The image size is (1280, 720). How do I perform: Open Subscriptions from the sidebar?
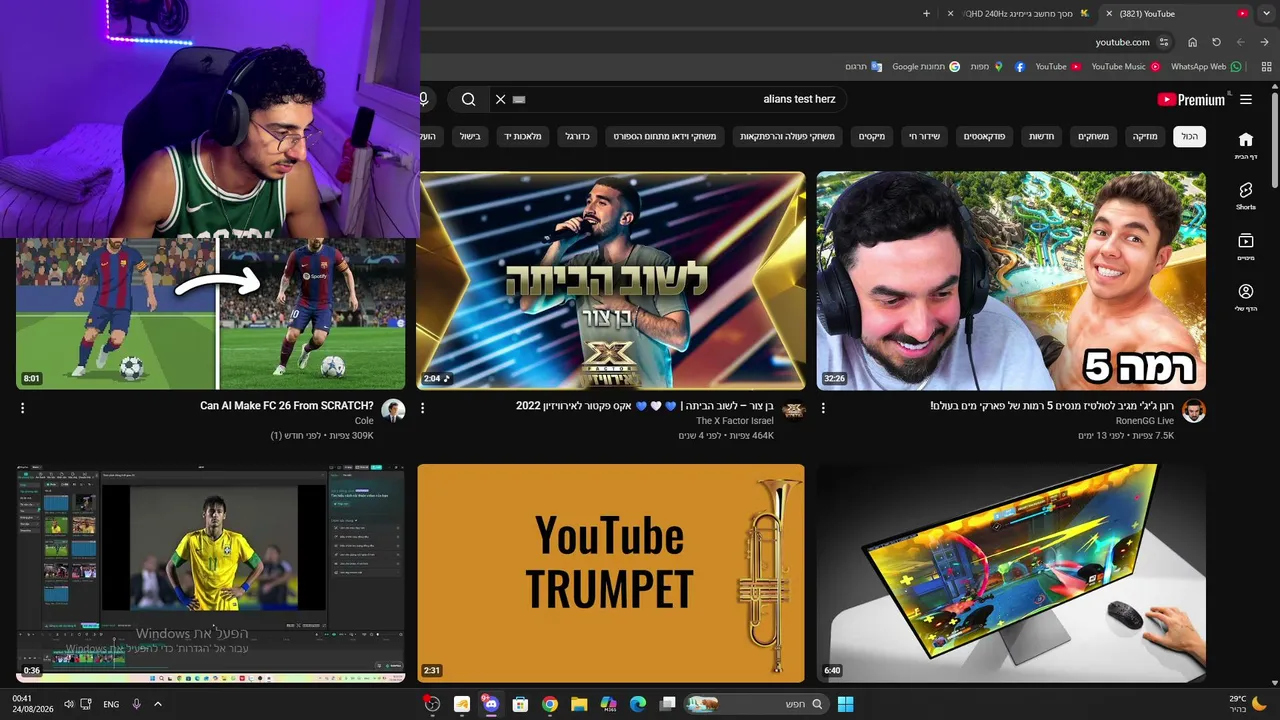tap(1246, 247)
